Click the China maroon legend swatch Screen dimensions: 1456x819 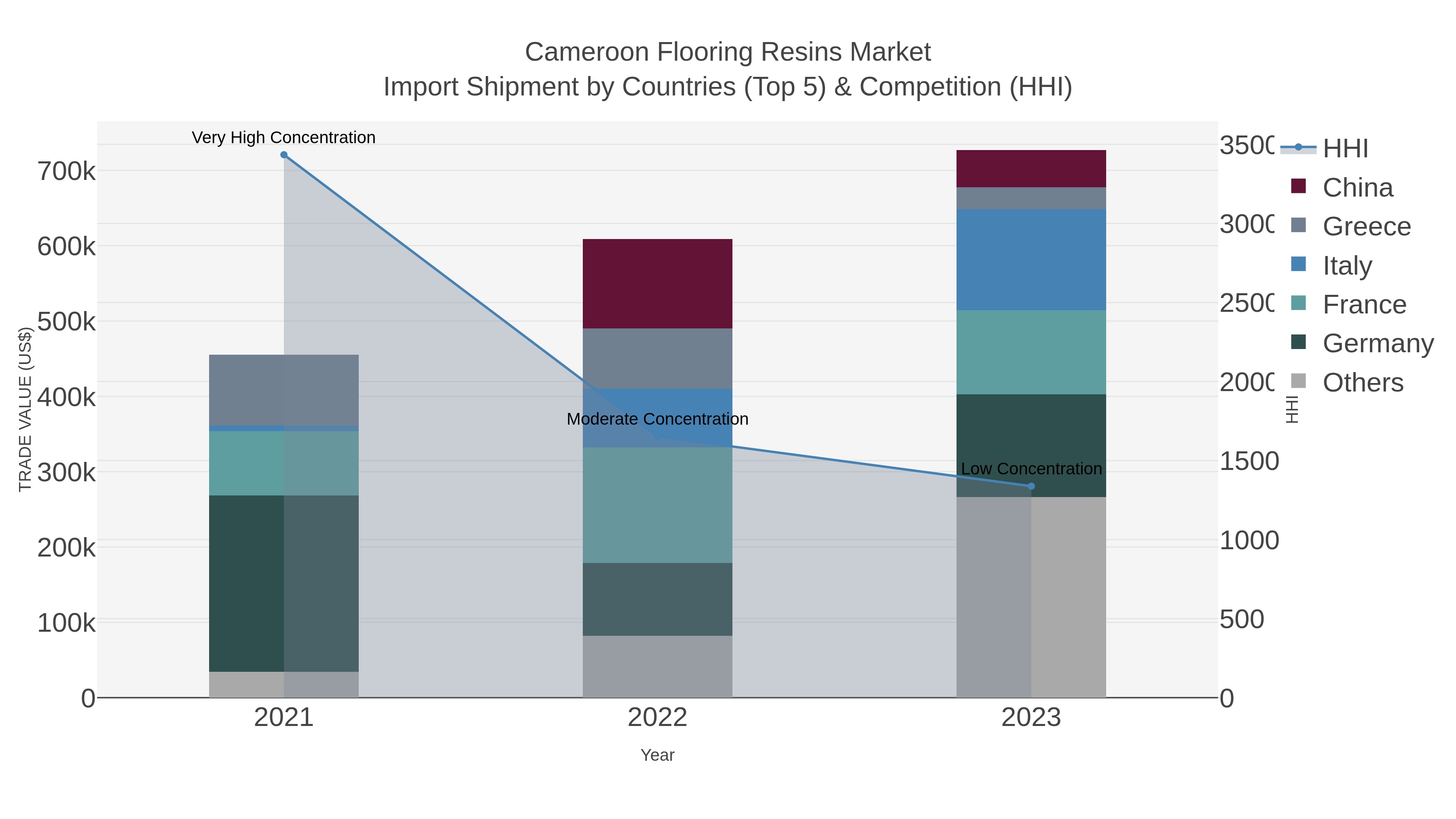[x=1298, y=186]
